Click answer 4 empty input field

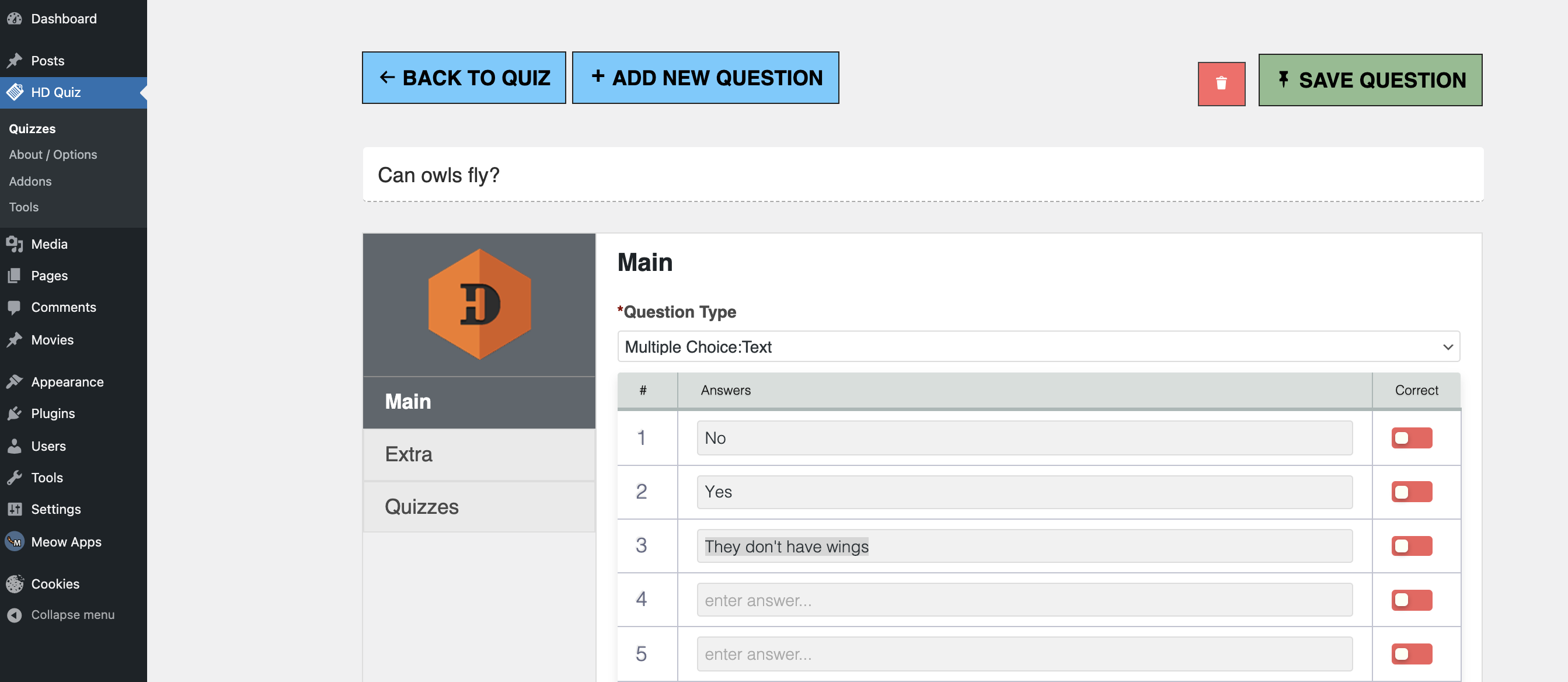(x=1024, y=600)
